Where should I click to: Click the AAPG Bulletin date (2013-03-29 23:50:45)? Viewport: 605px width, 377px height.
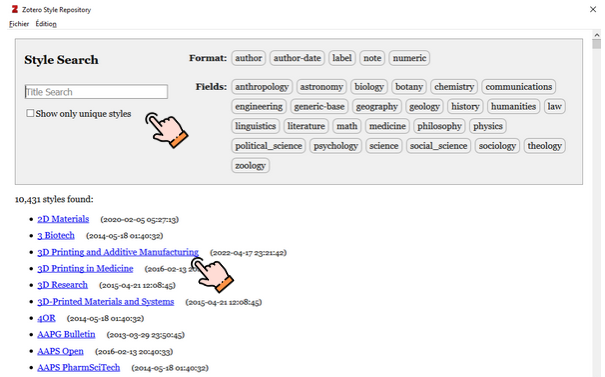(x=145, y=335)
